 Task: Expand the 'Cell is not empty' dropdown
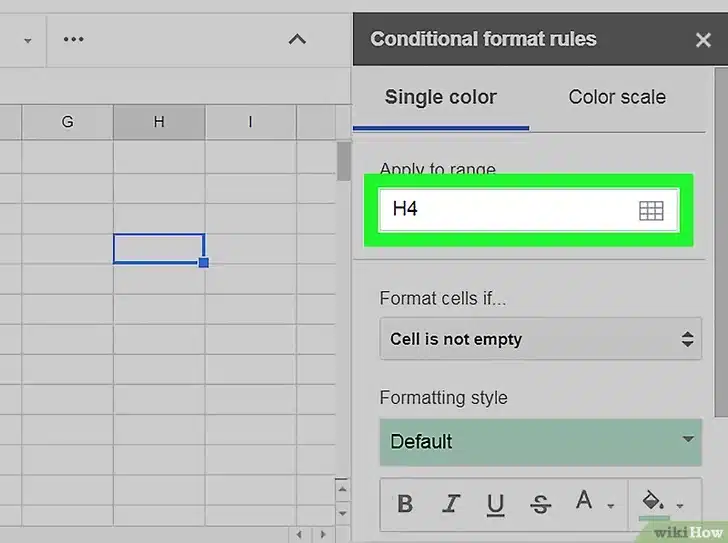point(541,339)
